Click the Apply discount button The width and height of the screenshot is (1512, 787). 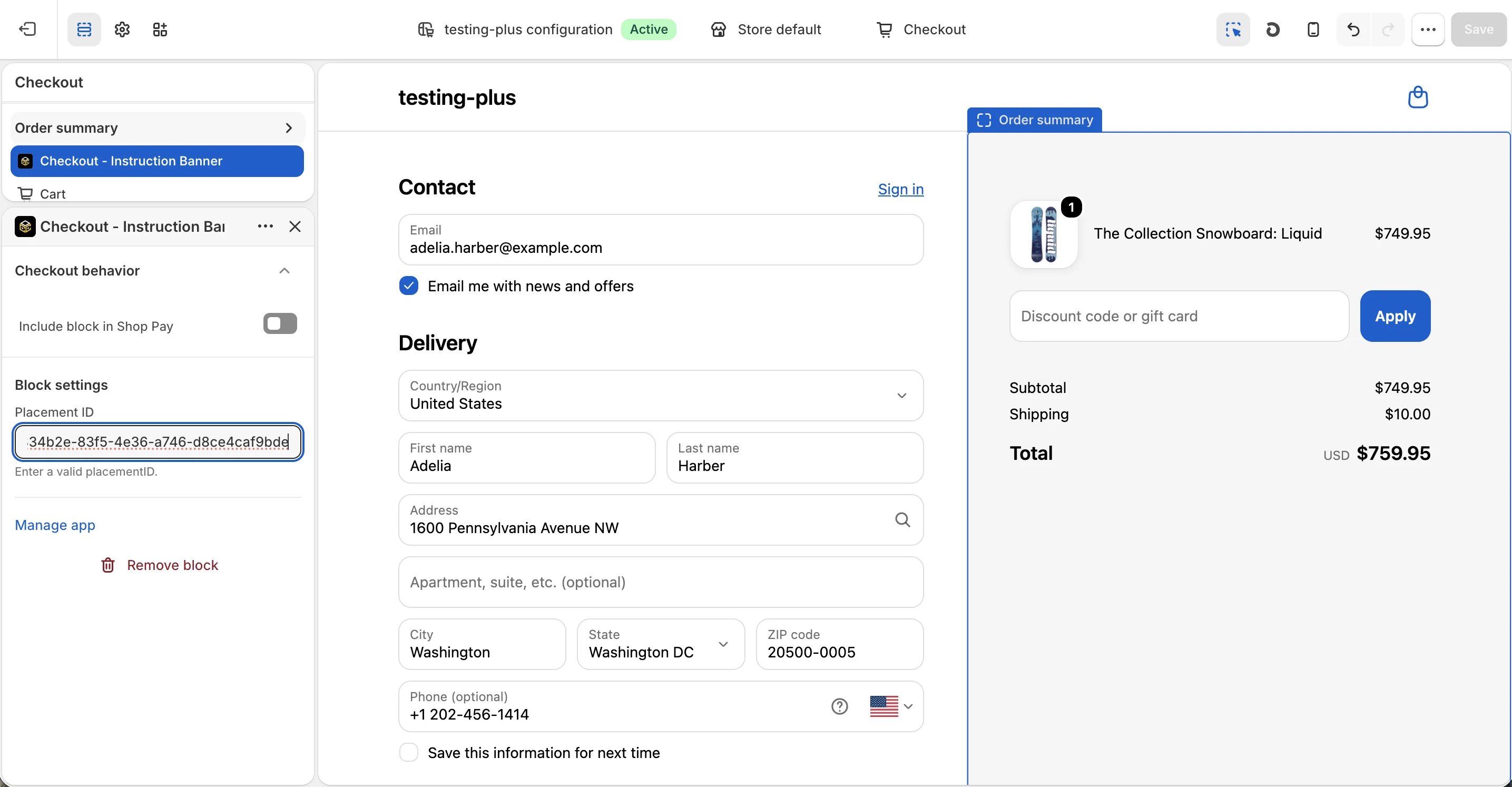coord(1395,316)
